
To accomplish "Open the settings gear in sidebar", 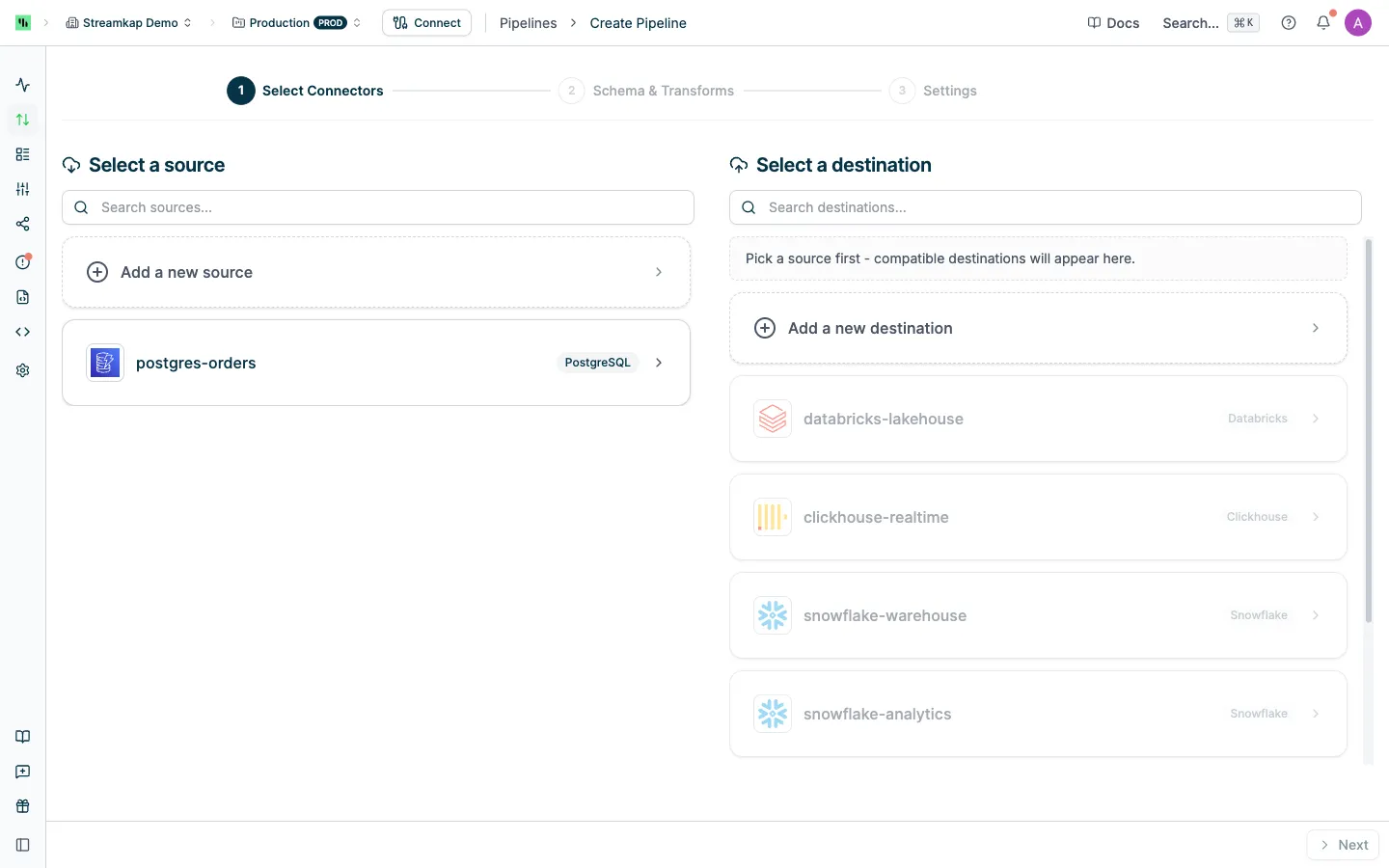I will point(23,370).
